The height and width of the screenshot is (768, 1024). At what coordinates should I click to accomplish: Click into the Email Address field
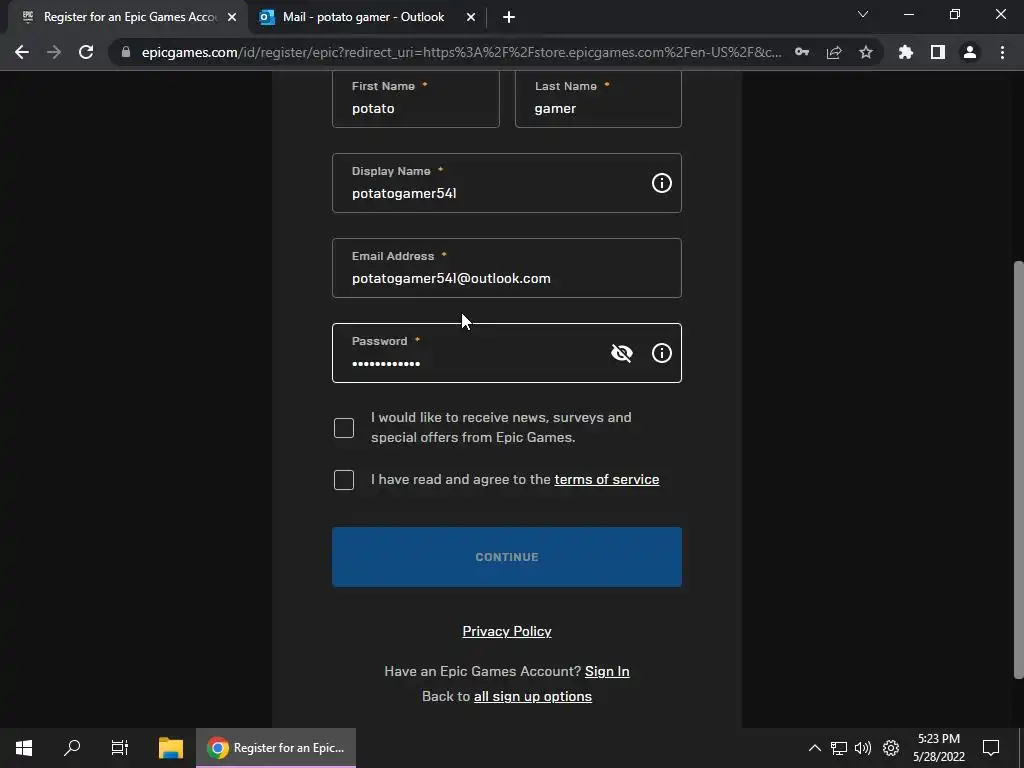[x=507, y=268]
